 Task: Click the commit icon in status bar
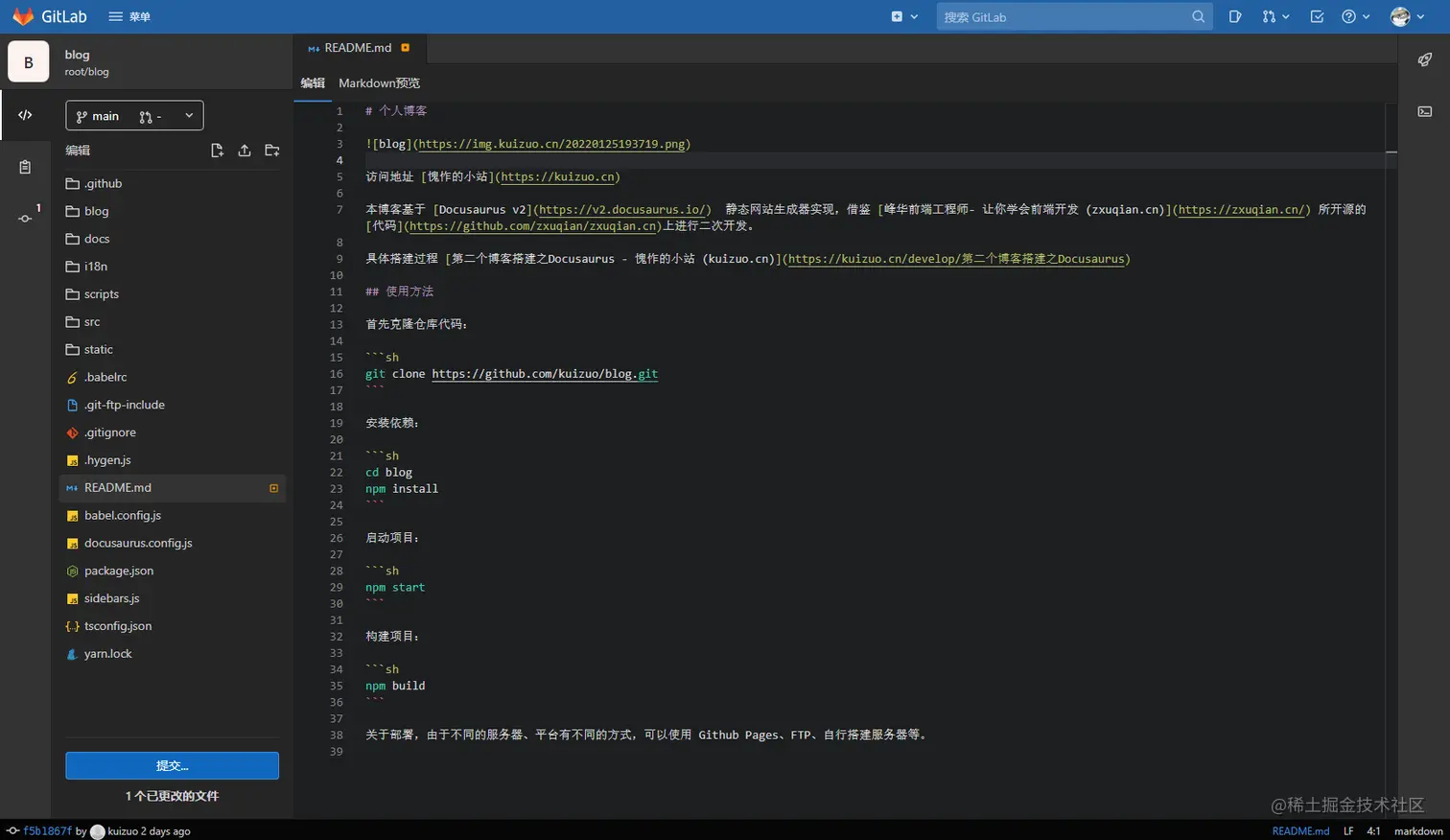coord(12,831)
